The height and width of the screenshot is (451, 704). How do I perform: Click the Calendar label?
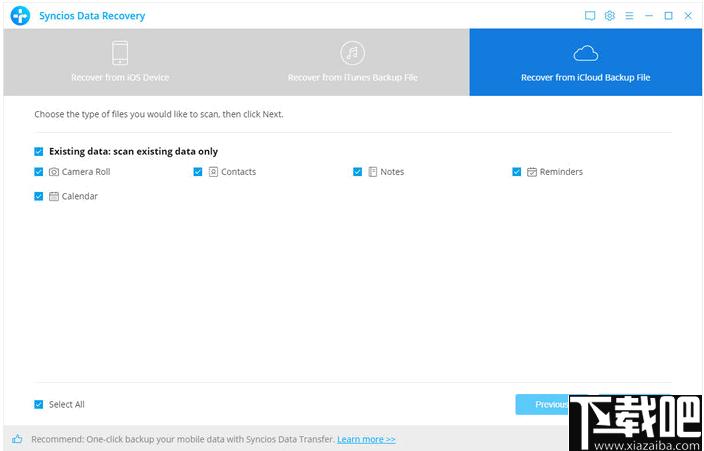[x=79, y=196]
